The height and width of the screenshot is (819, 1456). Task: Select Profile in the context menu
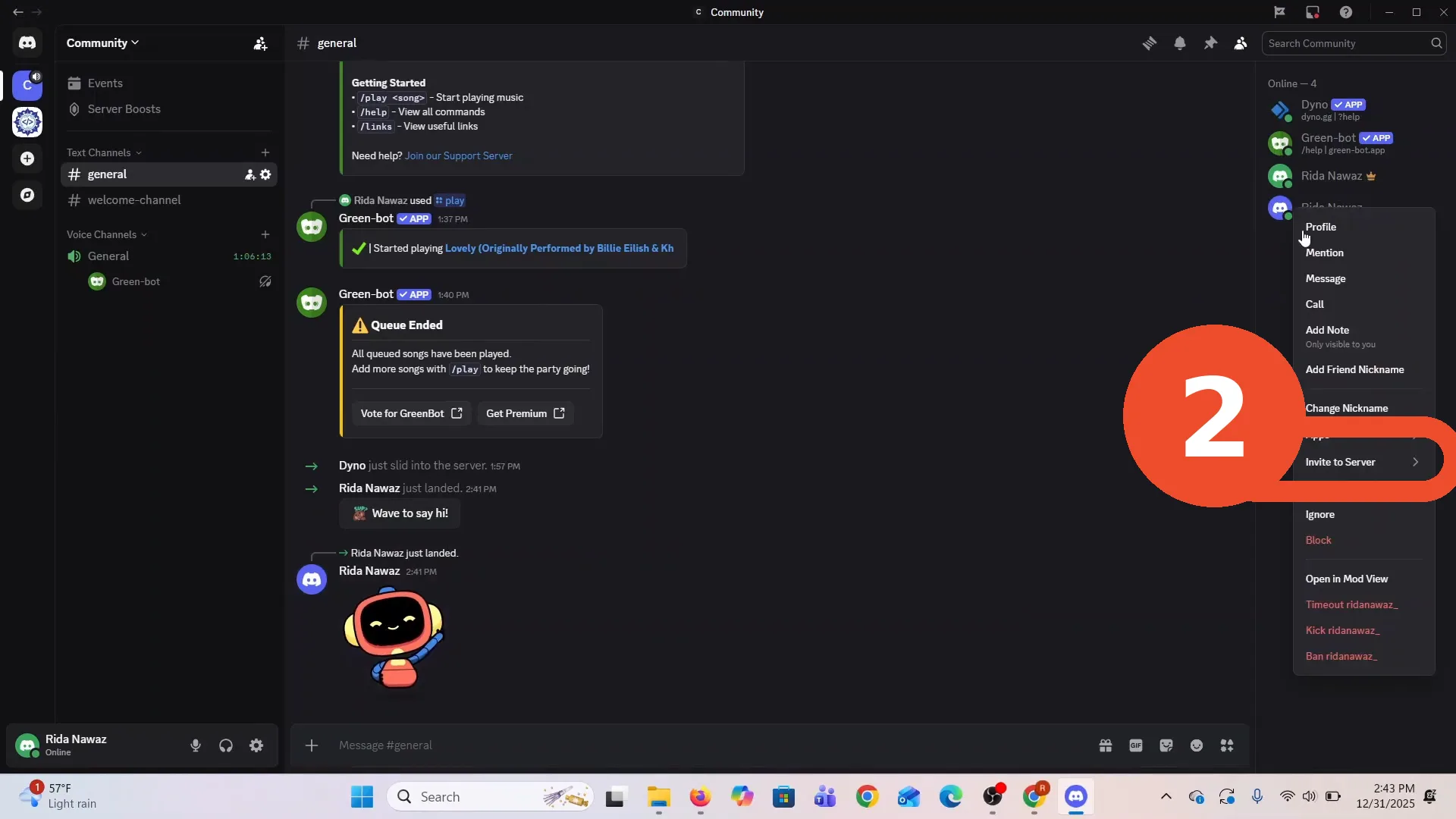(1363, 227)
